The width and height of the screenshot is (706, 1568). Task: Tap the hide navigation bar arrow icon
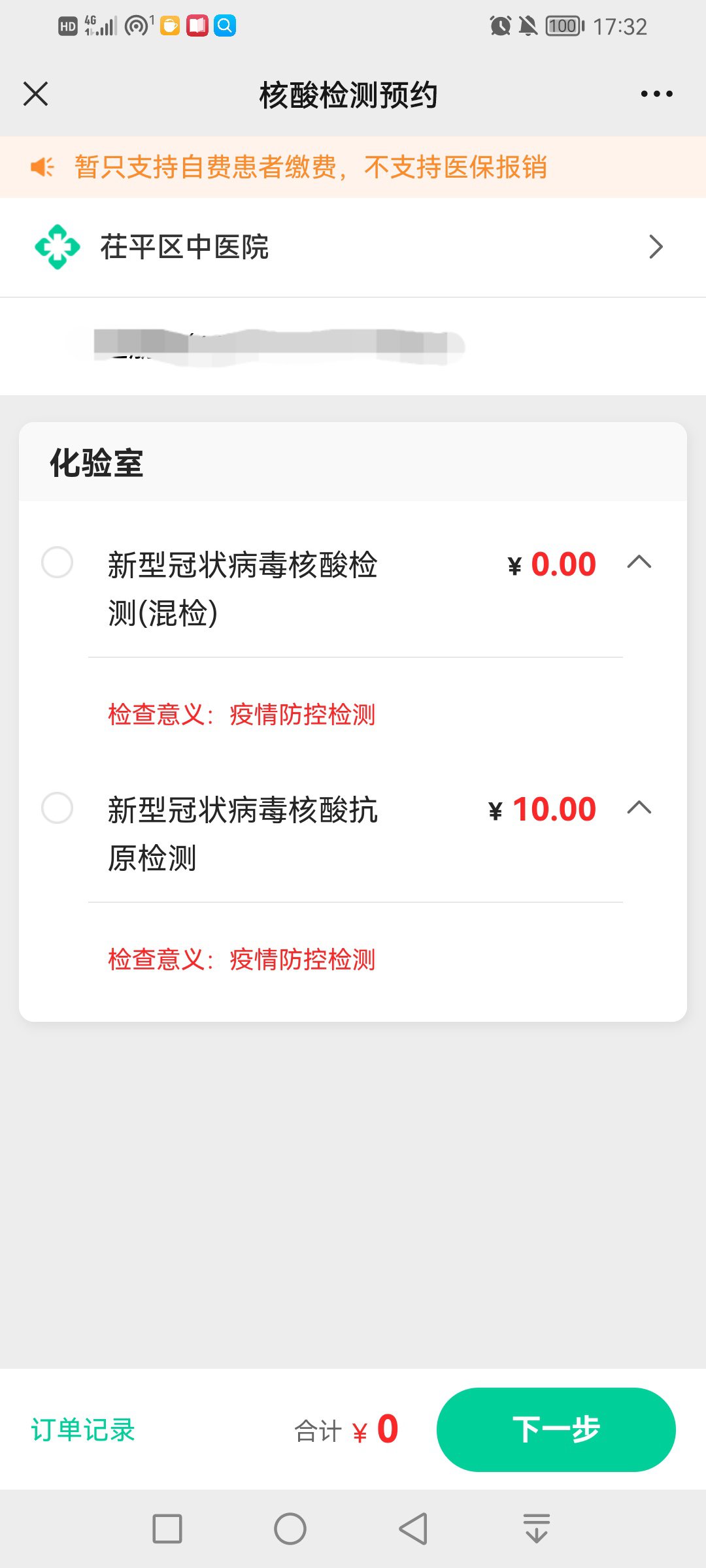pyautogui.click(x=536, y=1528)
